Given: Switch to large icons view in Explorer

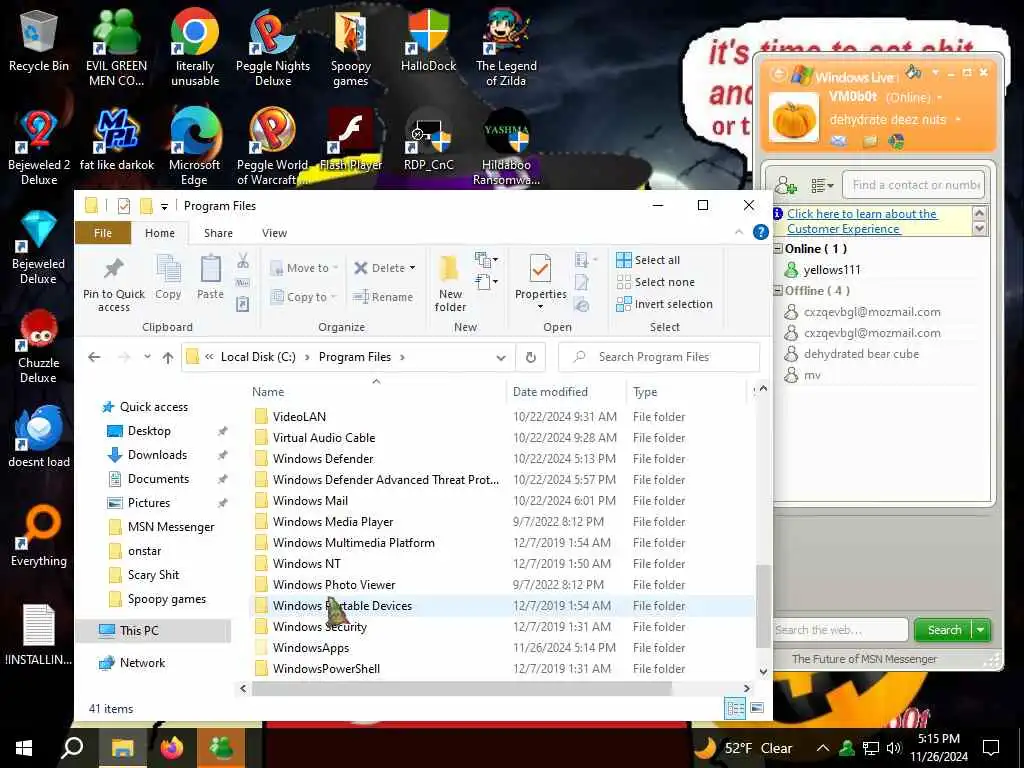Looking at the screenshot, I should 757,708.
